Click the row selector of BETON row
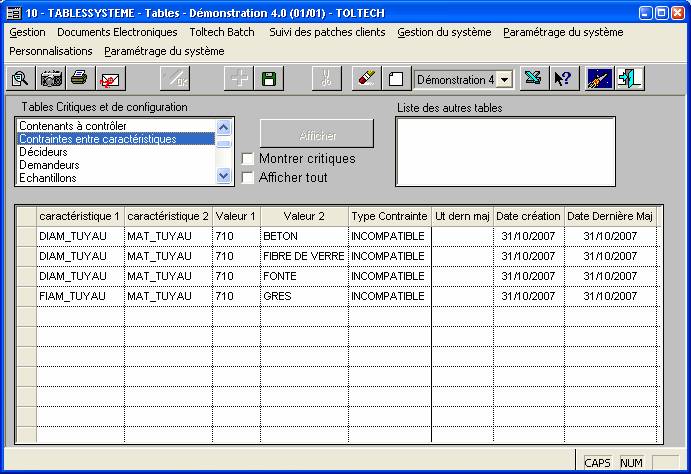 (x=26, y=236)
